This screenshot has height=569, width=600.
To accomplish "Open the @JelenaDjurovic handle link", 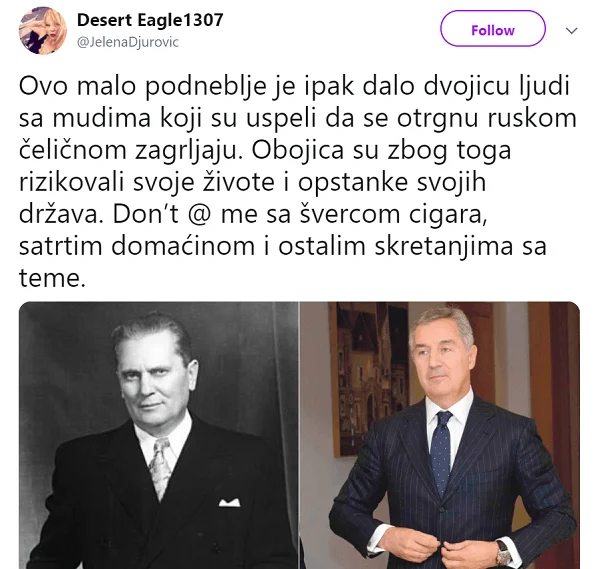I will tap(127, 42).
